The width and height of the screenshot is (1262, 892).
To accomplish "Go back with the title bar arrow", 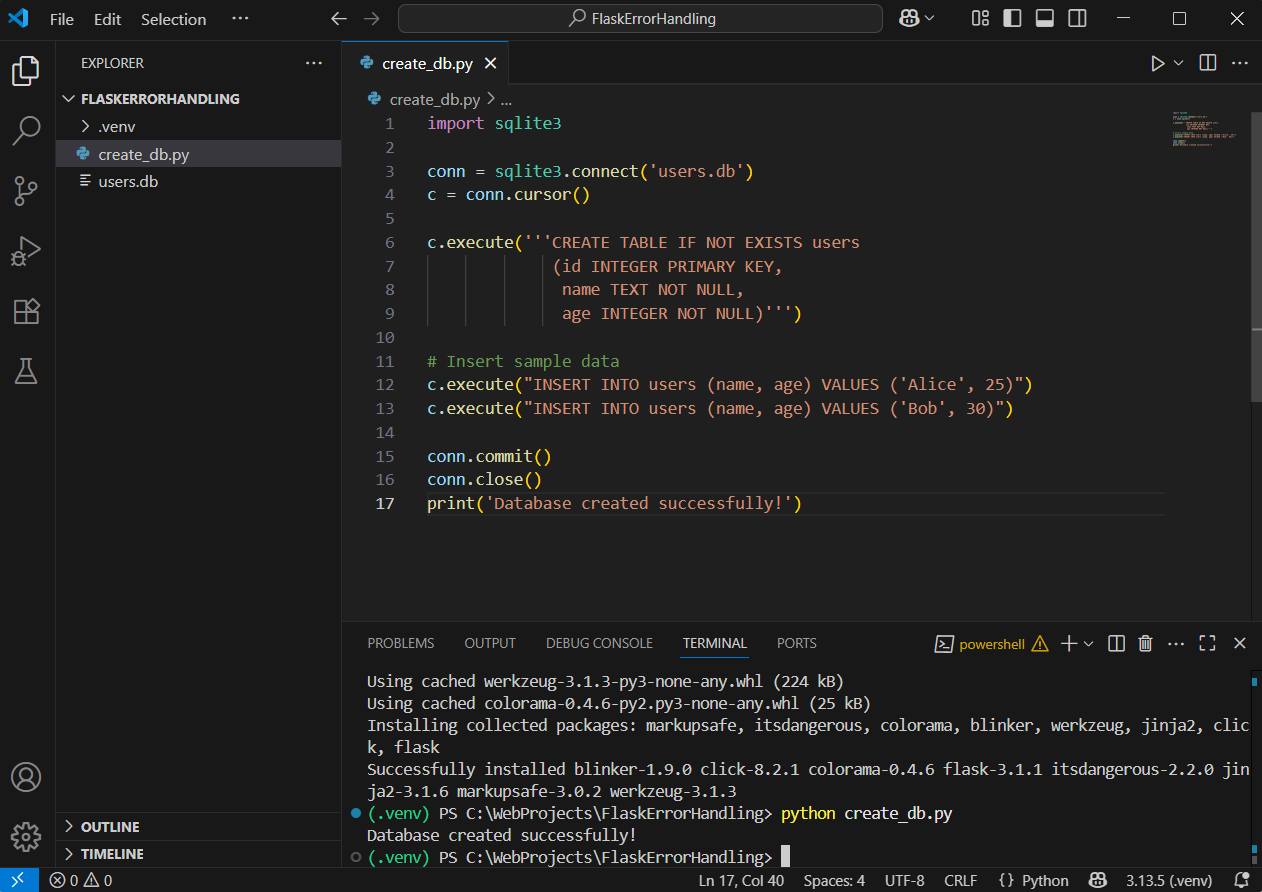I will (x=339, y=19).
